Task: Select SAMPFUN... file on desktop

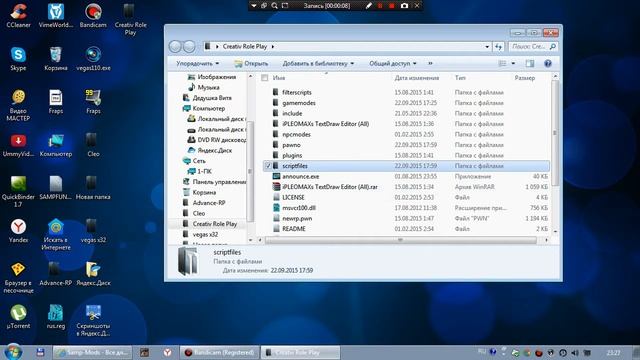Action: (x=56, y=188)
